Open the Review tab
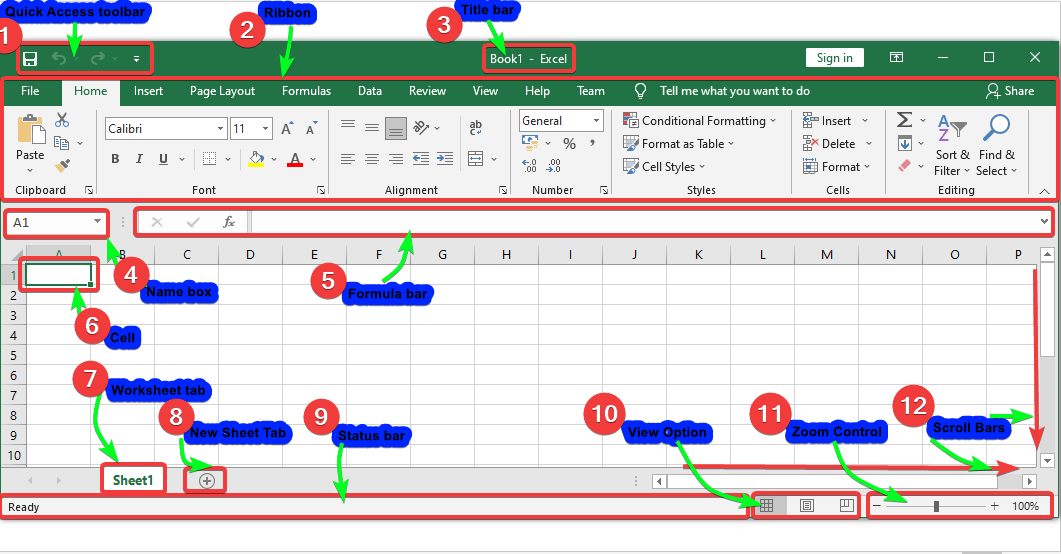The height and width of the screenshot is (554, 1061). 427,91
